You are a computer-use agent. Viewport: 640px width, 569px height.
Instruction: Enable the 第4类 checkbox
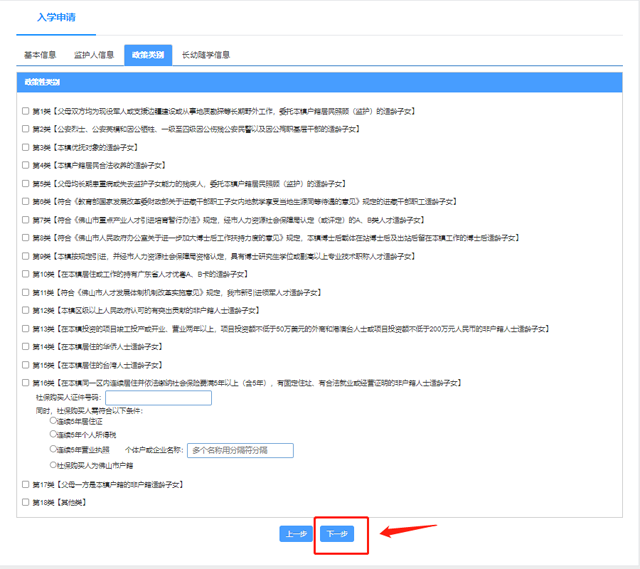click(x=26, y=165)
